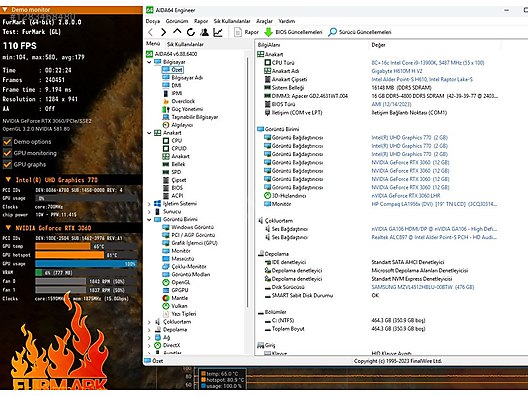Click the BilgiAlanı column header
The width and height of the screenshot is (528, 396).
269,45
